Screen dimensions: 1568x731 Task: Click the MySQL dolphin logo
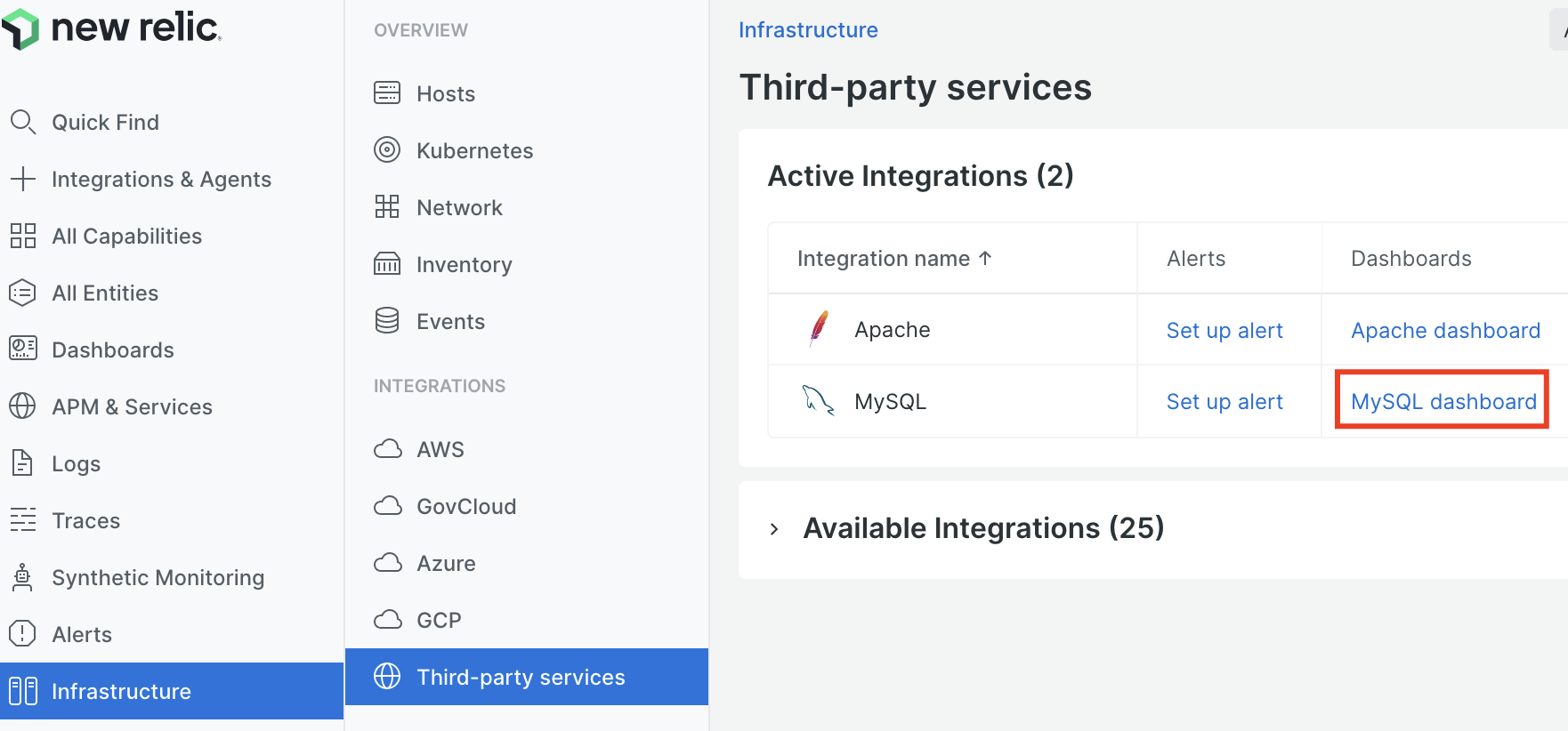pyautogui.click(x=818, y=400)
